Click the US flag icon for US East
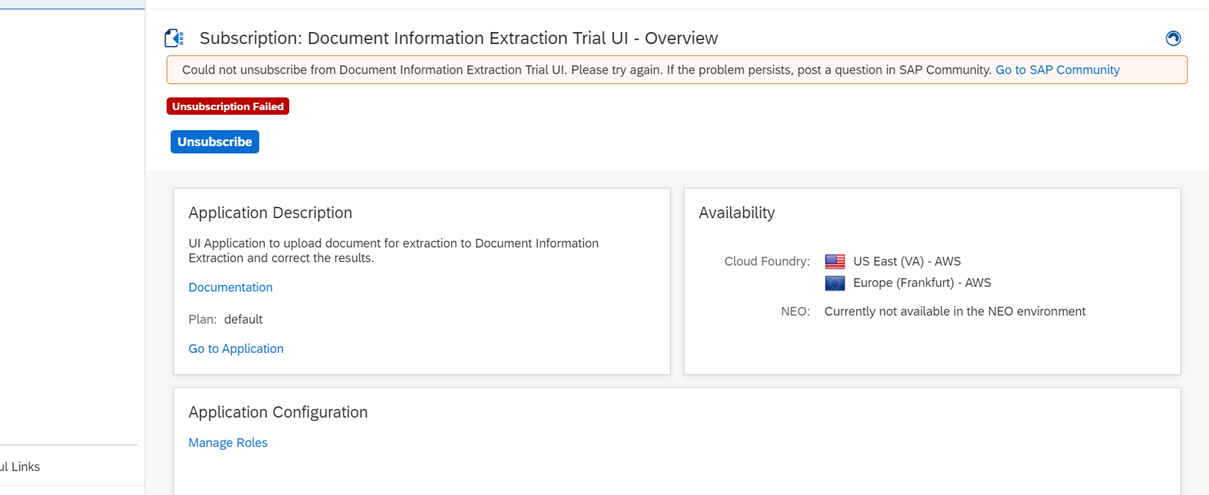Viewport: 1209px width, 495px height. pyautogui.click(x=835, y=261)
